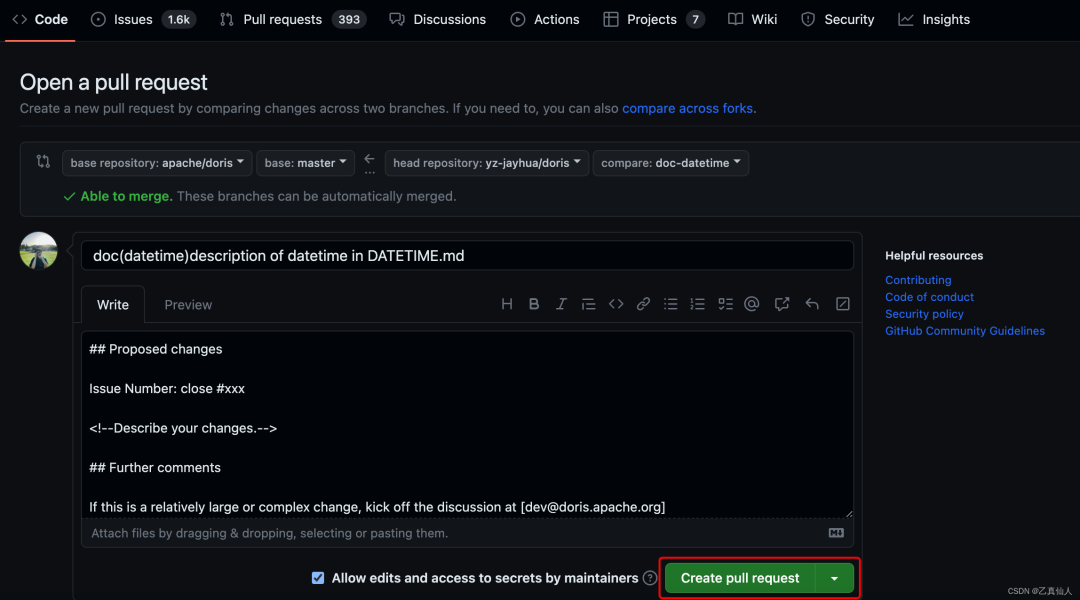1080x600 pixels.
Task: Click the compare branches icon beside base repository
Action: (x=43, y=161)
